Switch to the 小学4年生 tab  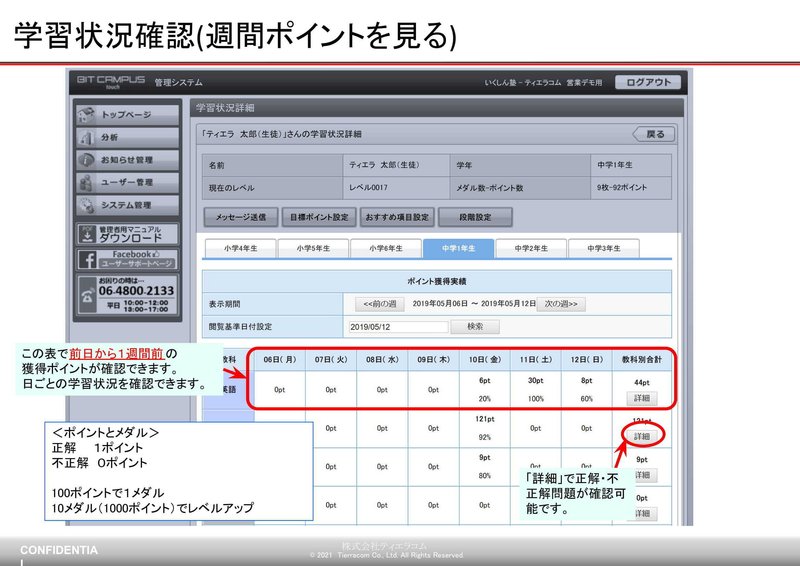pyautogui.click(x=240, y=249)
